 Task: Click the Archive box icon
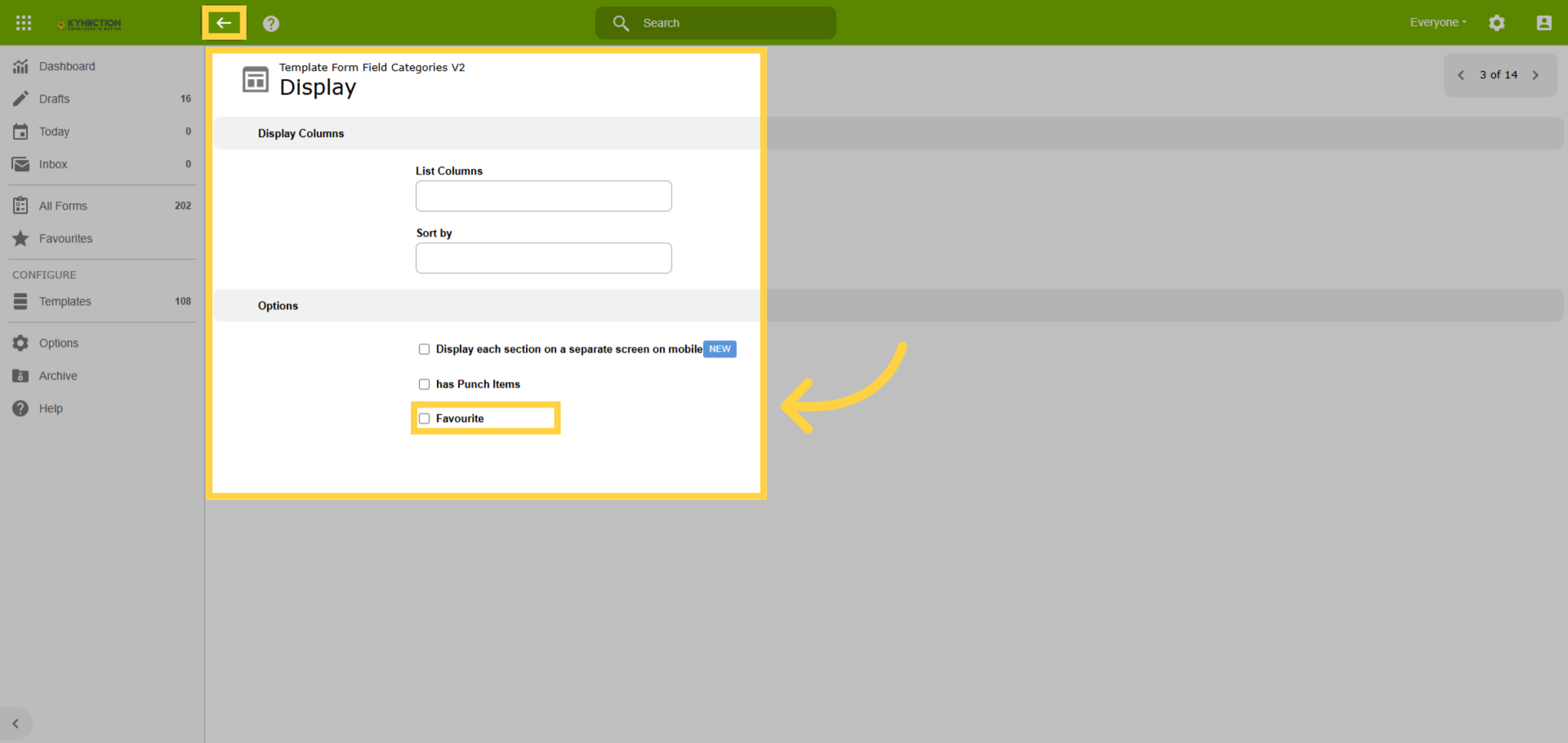tap(21, 375)
